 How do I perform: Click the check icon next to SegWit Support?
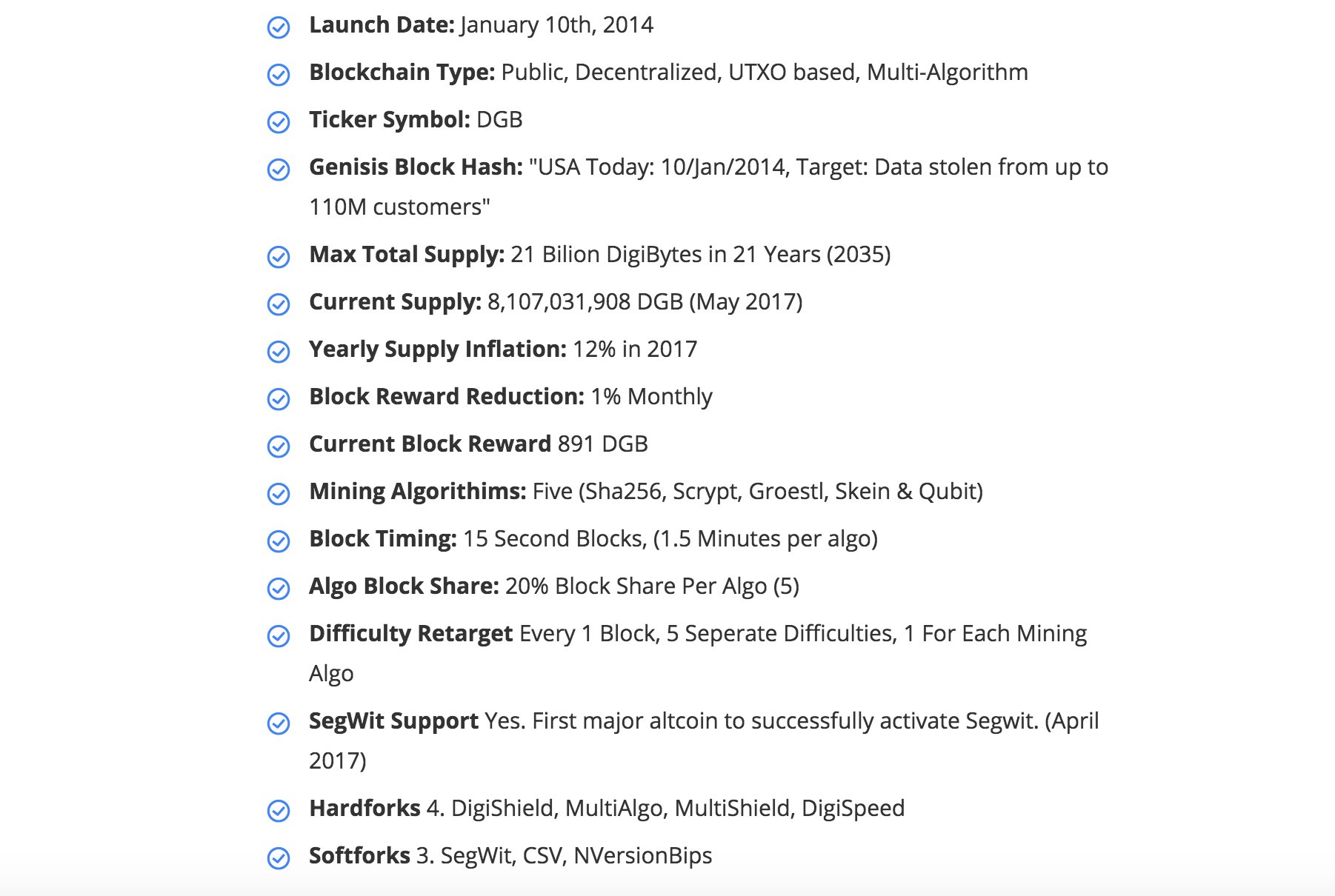pos(279,723)
